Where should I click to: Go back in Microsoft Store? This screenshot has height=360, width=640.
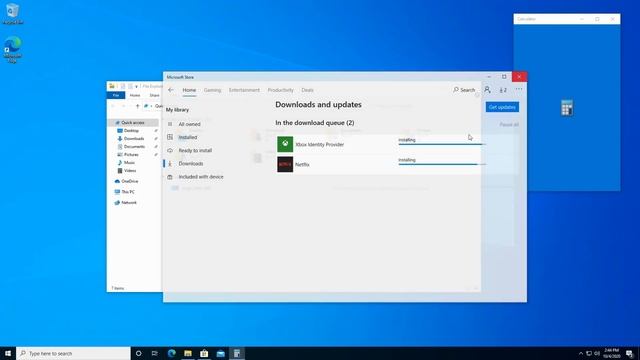point(171,90)
